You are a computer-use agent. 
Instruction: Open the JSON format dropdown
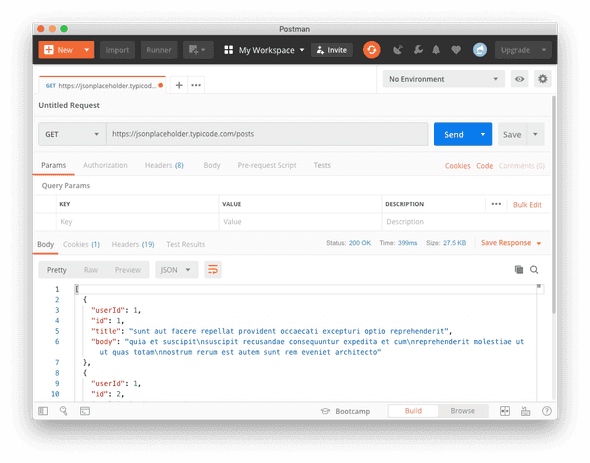(176, 270)
